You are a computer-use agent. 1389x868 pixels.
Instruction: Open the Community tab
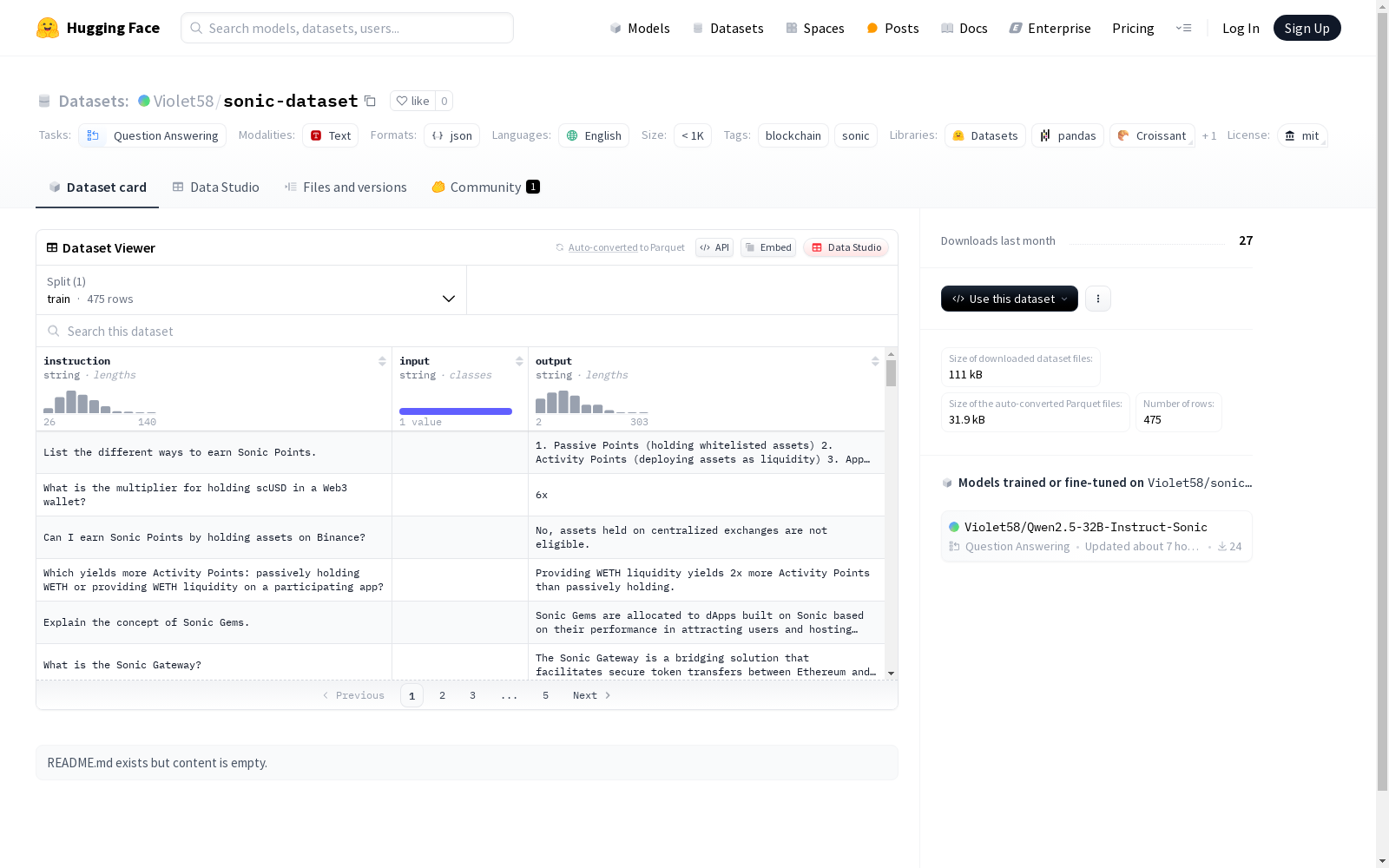(x=485, y=187)
